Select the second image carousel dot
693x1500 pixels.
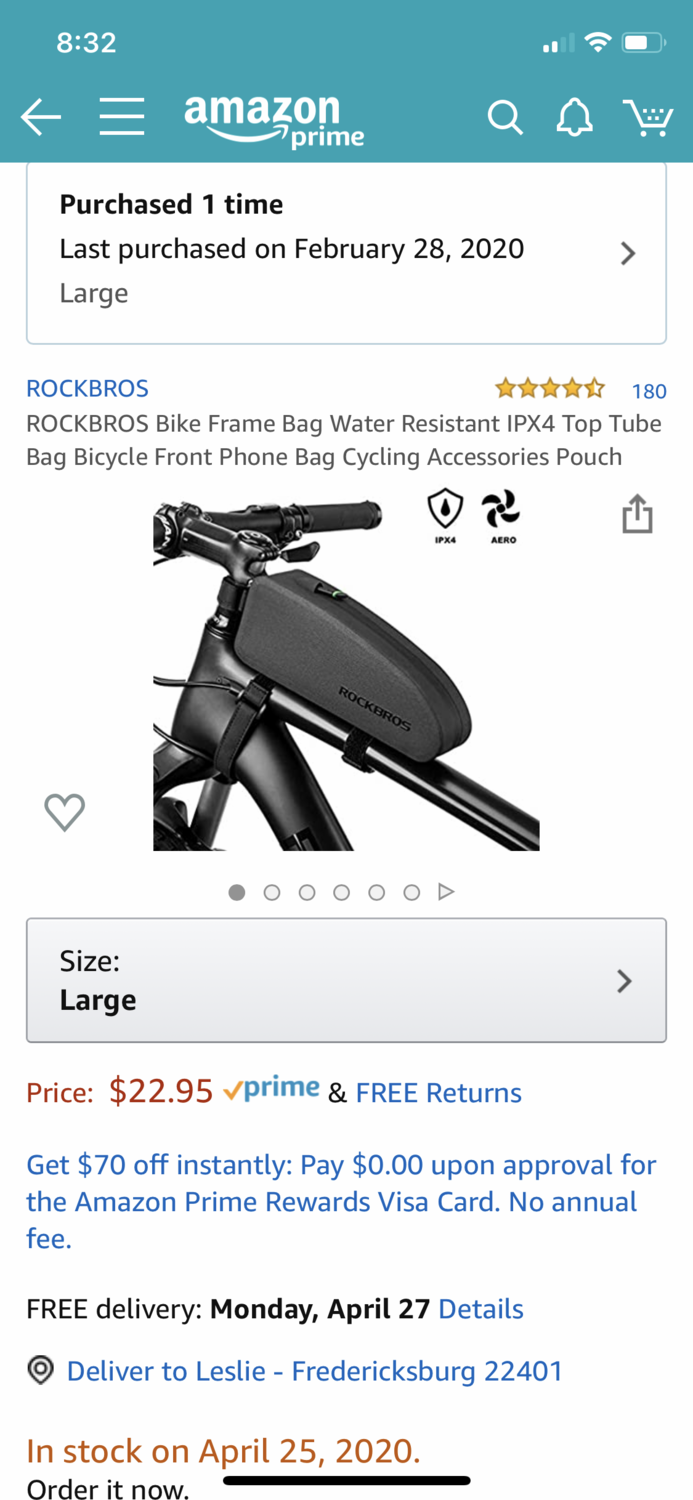click(x=272, y=892)
